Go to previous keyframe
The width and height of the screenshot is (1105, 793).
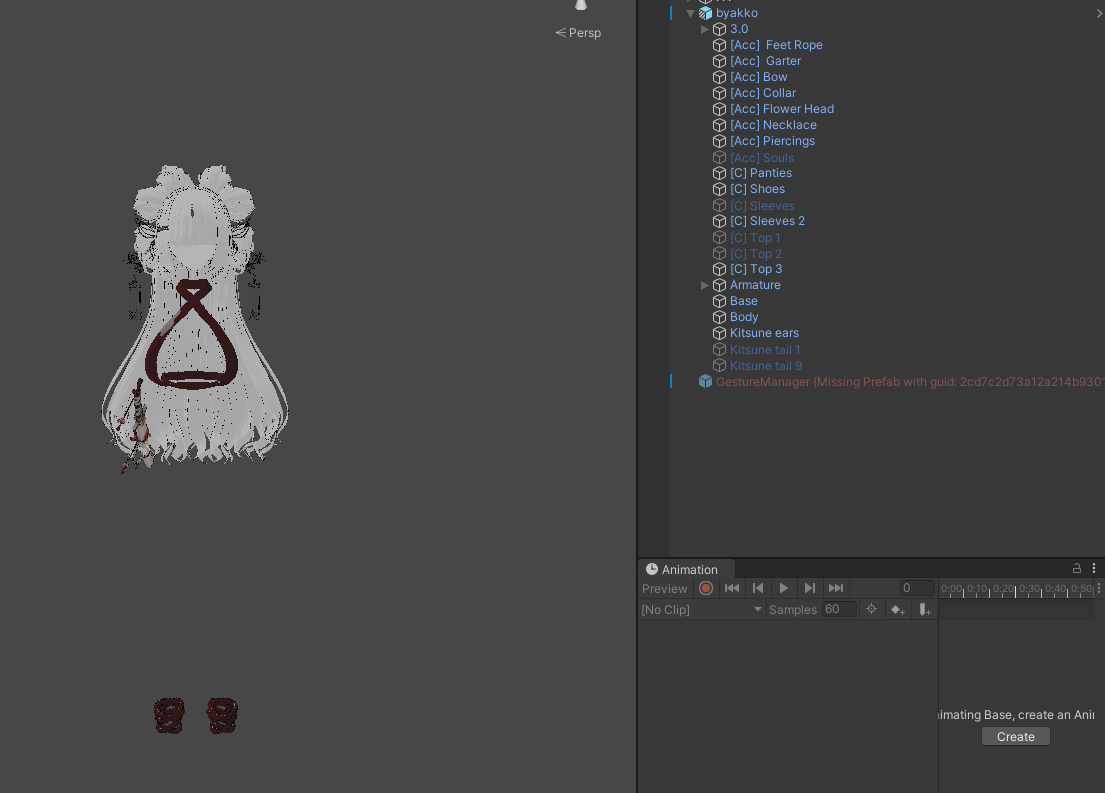(x=758, y=589)
